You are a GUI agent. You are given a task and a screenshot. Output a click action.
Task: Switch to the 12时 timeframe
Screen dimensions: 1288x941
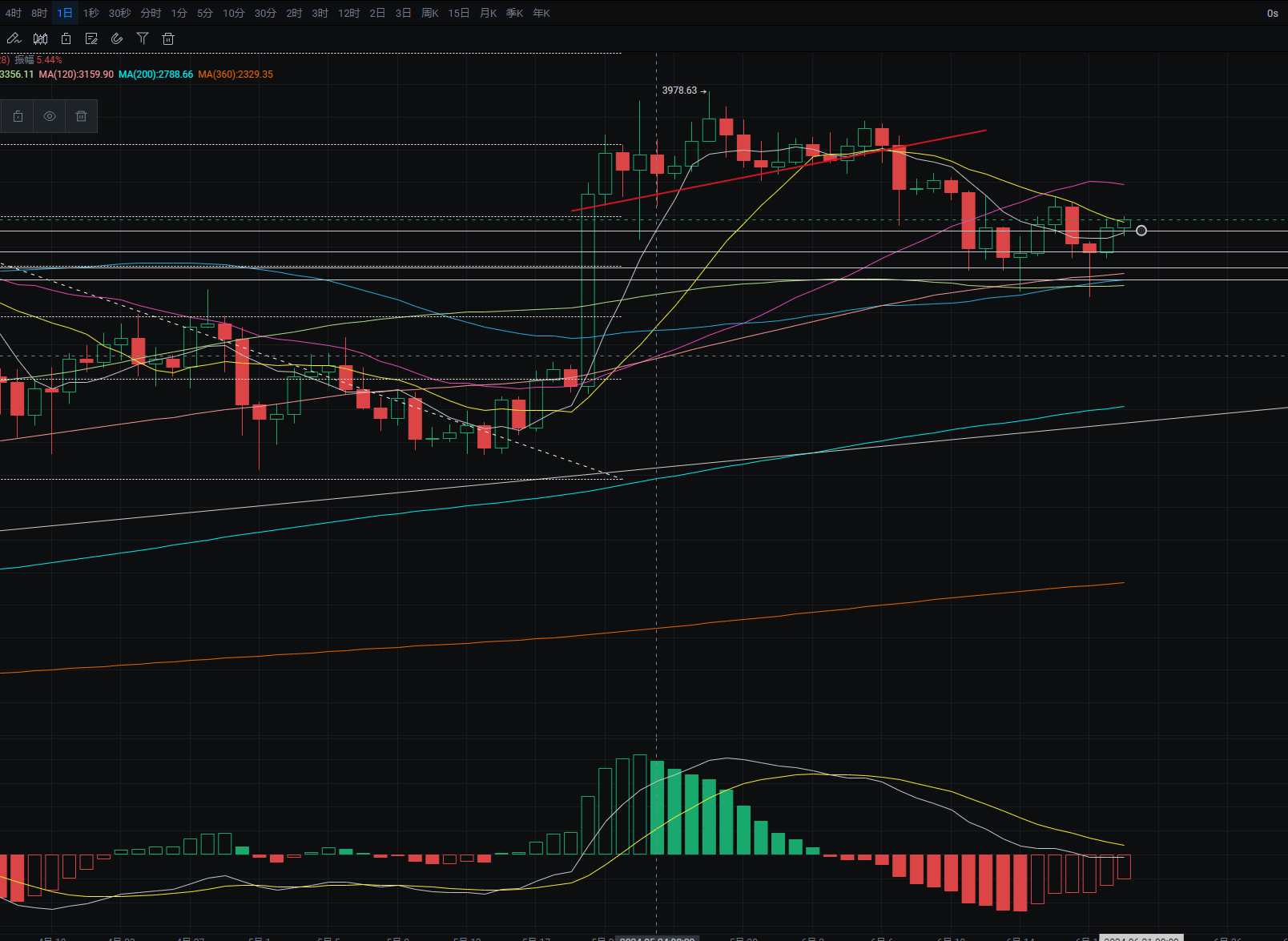click(x=348, y=13)
